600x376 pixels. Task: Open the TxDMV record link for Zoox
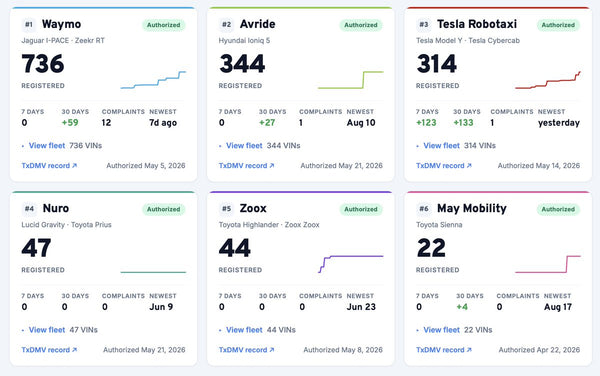point(246,350)
